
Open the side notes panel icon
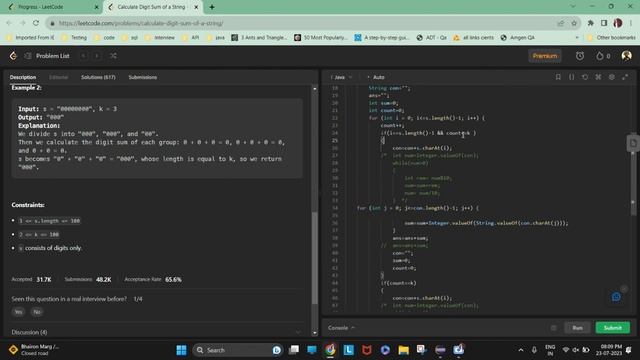[633, 143]
